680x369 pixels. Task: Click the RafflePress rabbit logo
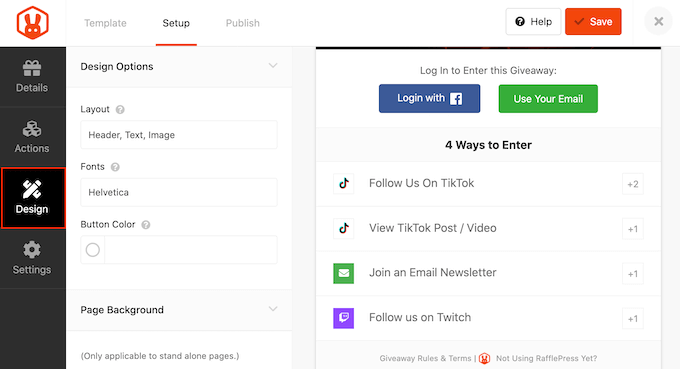tap(33, 23)
